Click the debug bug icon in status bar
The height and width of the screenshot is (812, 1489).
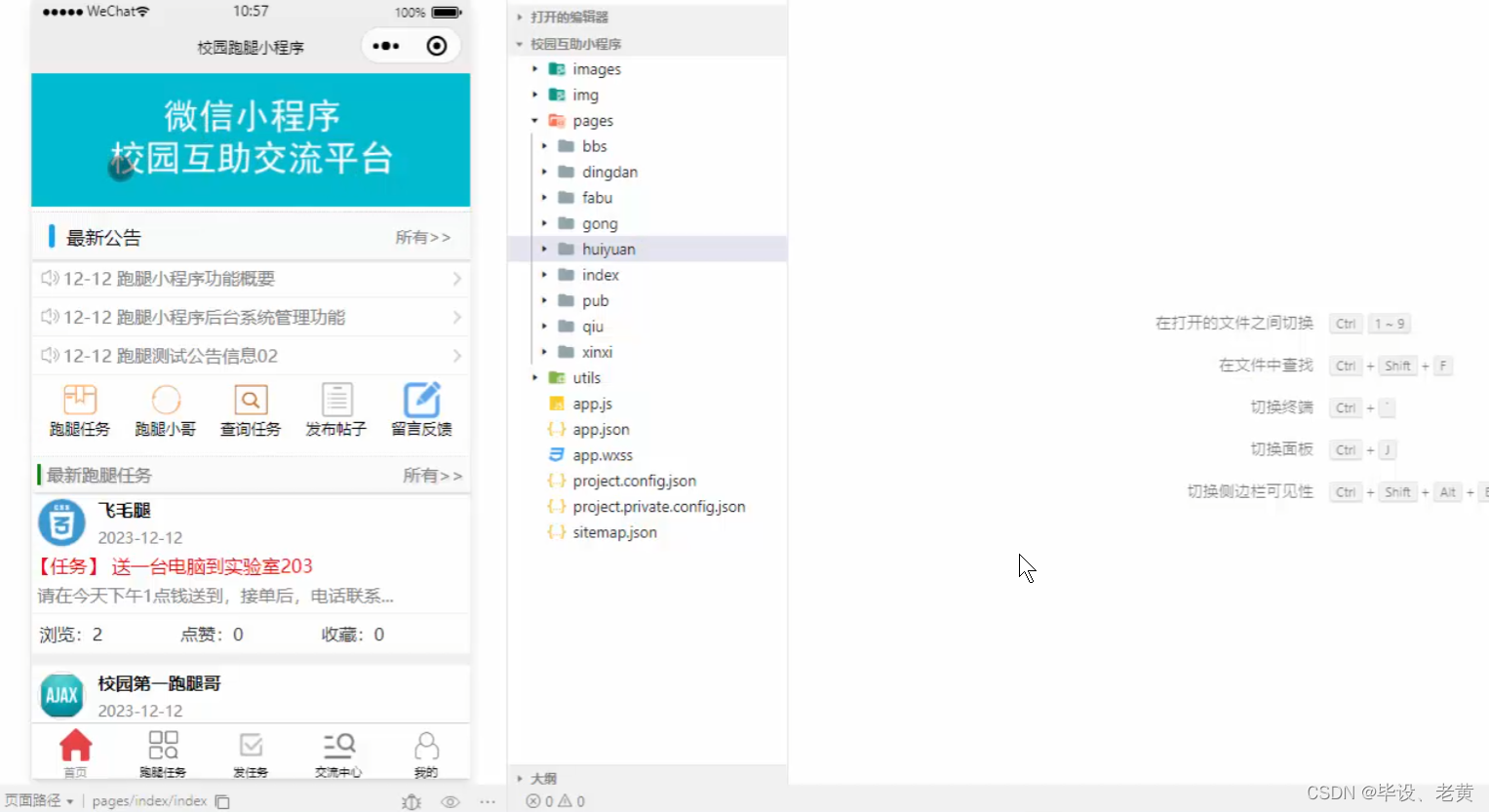pos(411,801)
